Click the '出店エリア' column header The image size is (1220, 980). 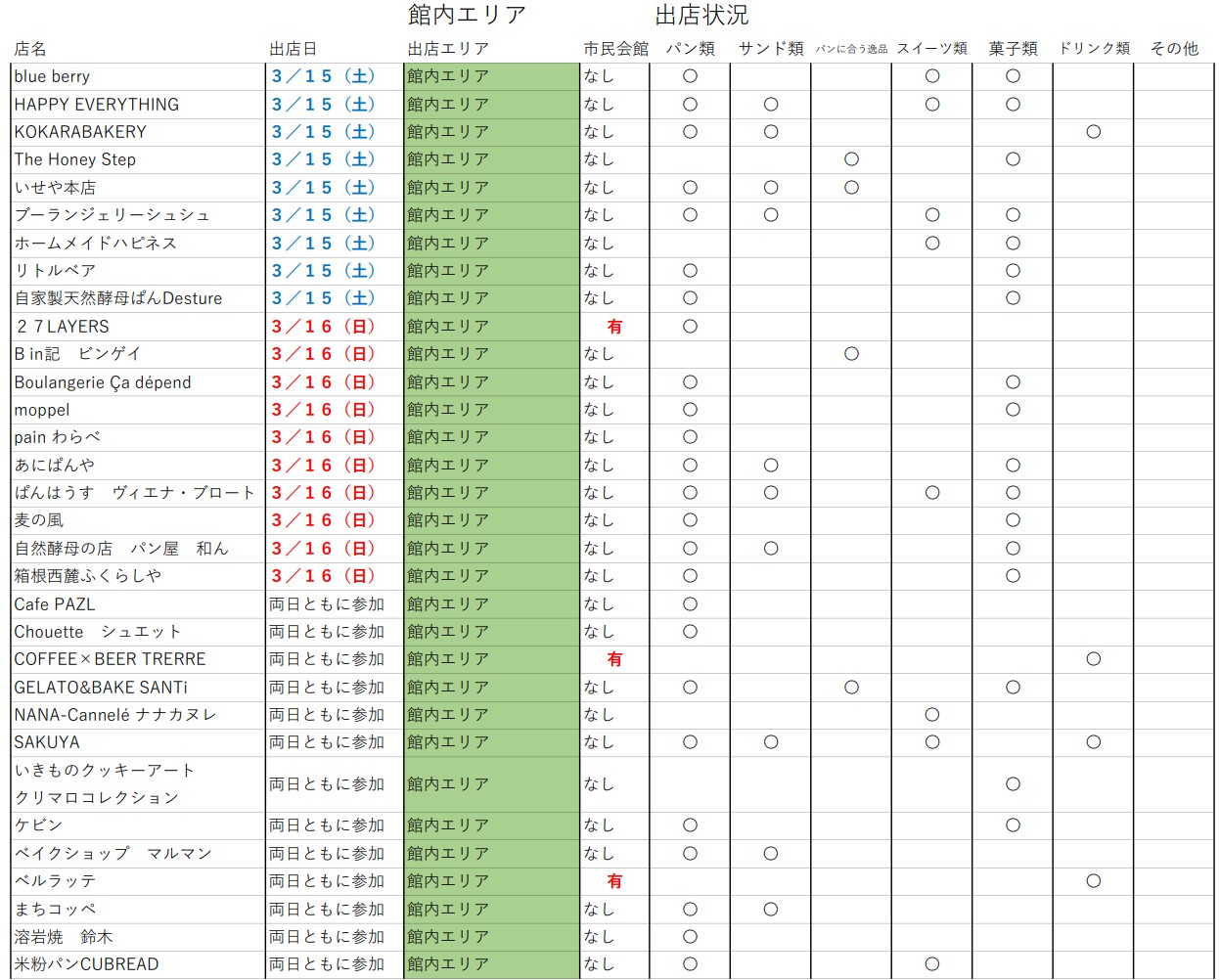coord(448,49)
